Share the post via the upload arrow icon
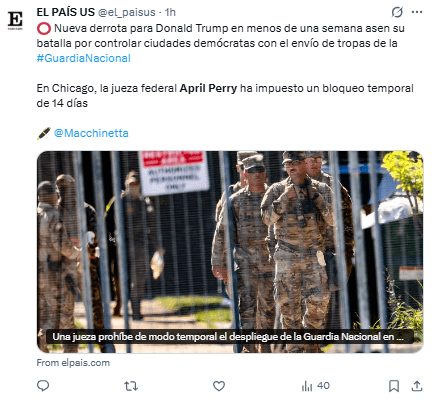Screen dimensions: 436x400 click(x=417, y=386)
